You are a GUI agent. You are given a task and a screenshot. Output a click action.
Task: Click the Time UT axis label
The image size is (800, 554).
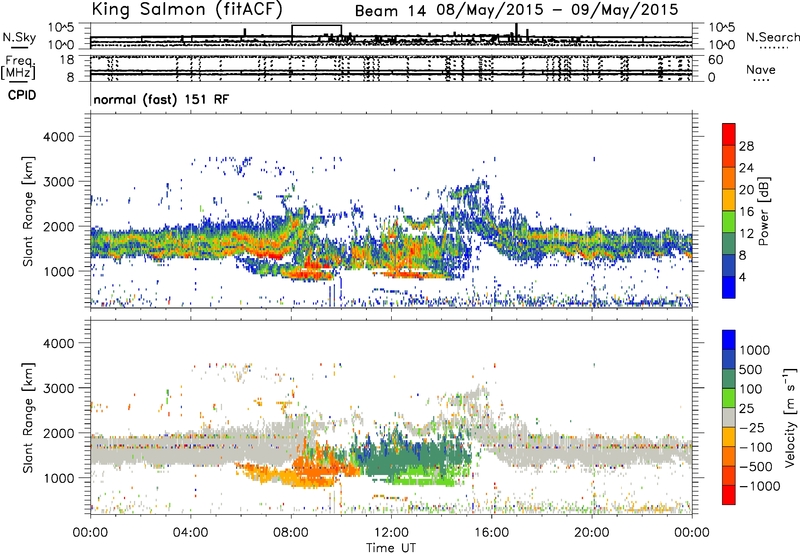click(391, 548)
